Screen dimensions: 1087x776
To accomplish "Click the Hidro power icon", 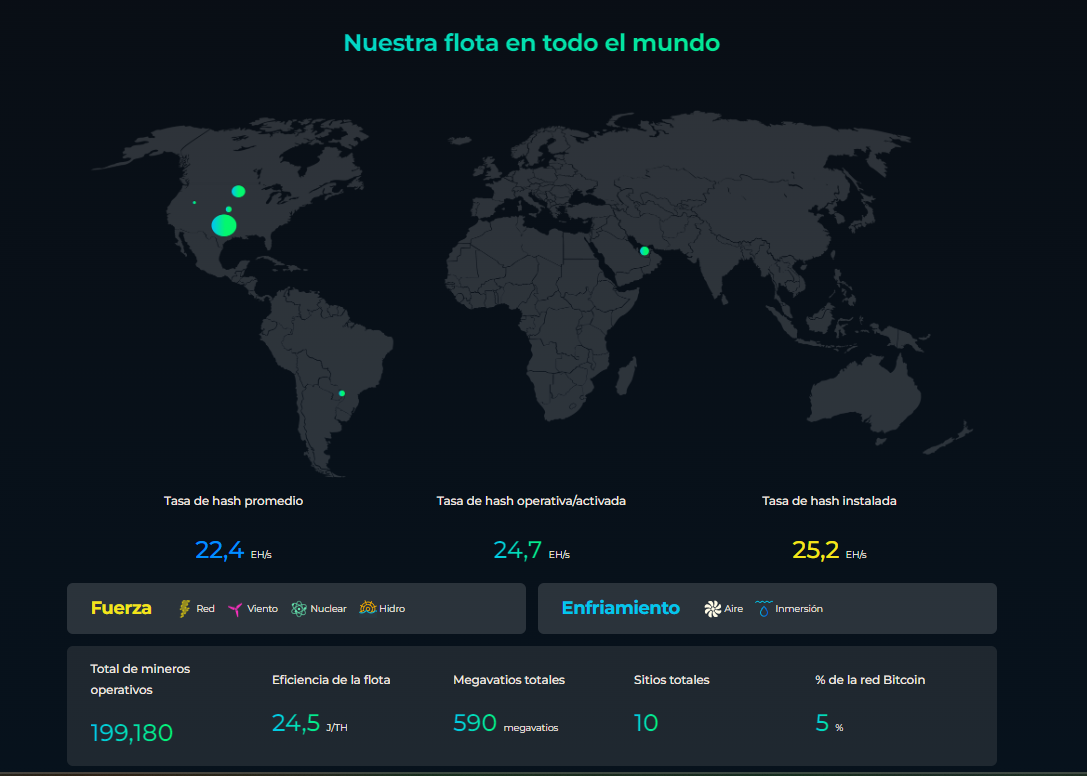I will tap(367, 607).
